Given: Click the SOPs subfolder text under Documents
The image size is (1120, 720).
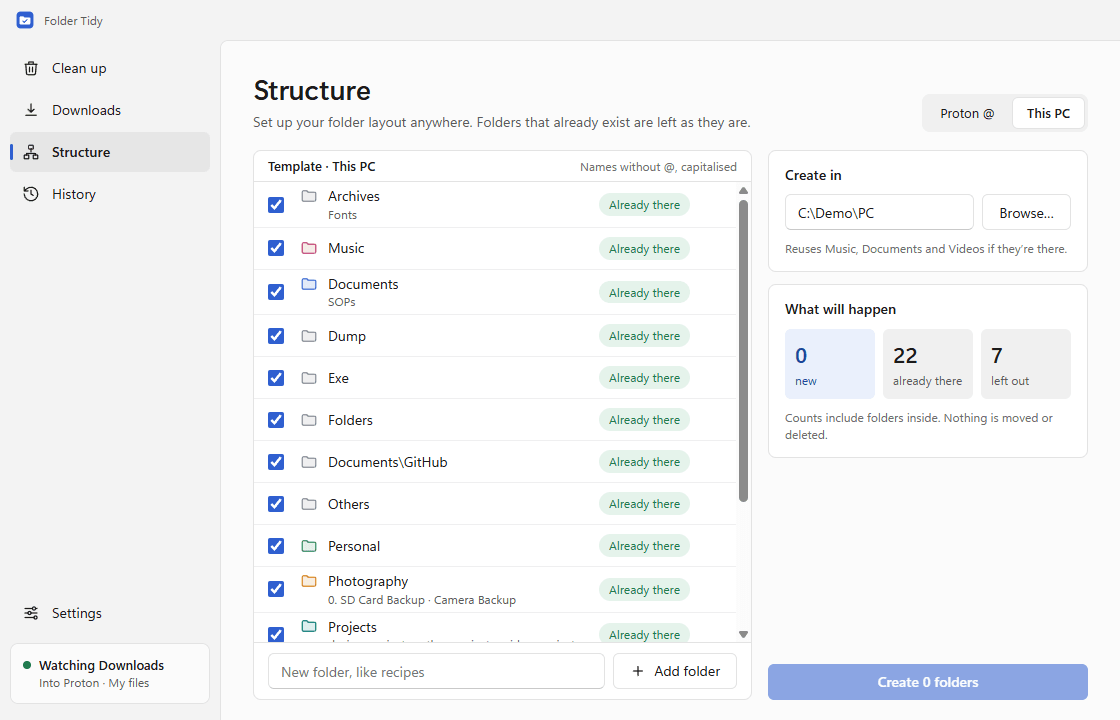Looking at the screenshot, I should point(341,302).
